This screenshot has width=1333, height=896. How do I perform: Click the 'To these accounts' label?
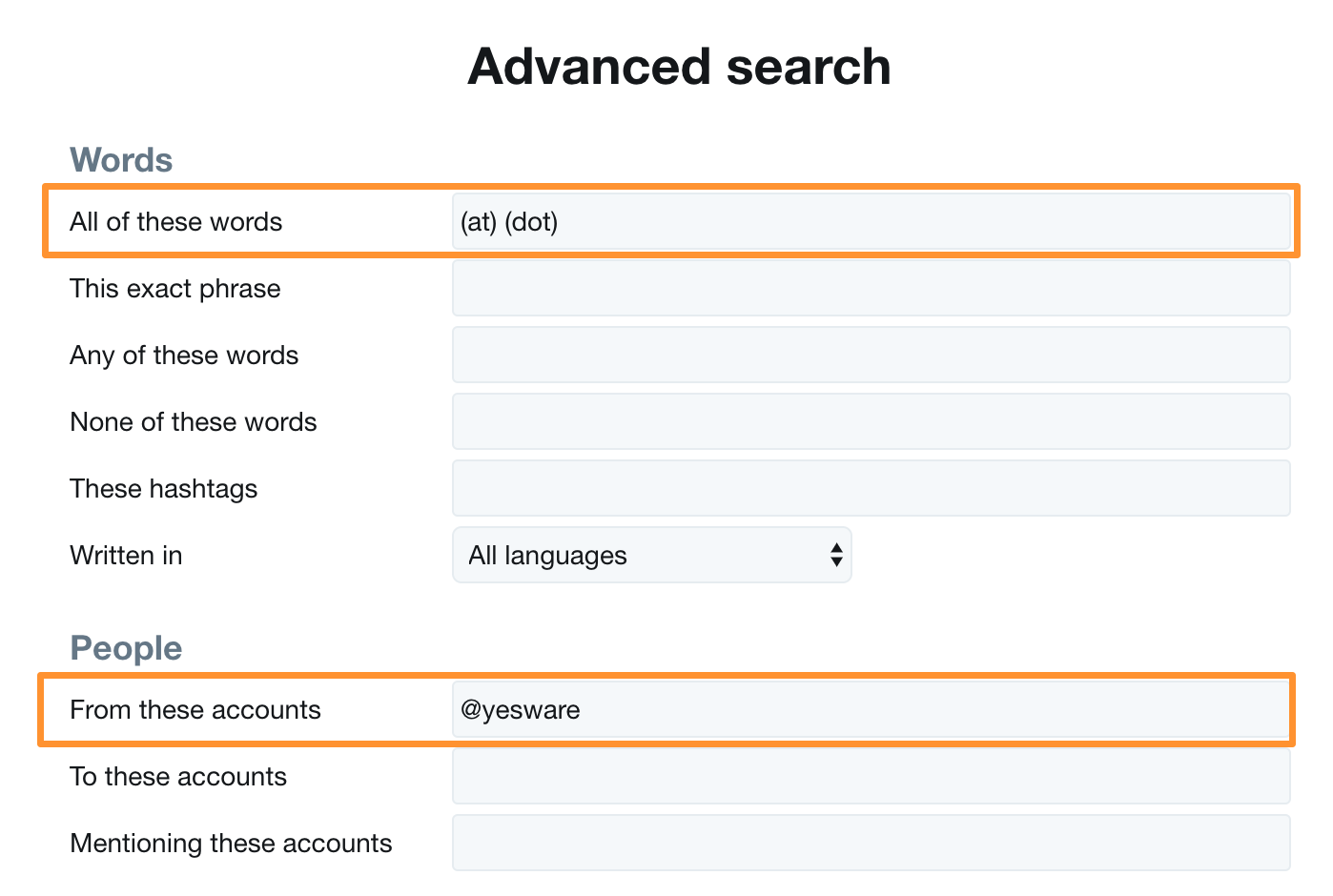(x=178, y=776)
